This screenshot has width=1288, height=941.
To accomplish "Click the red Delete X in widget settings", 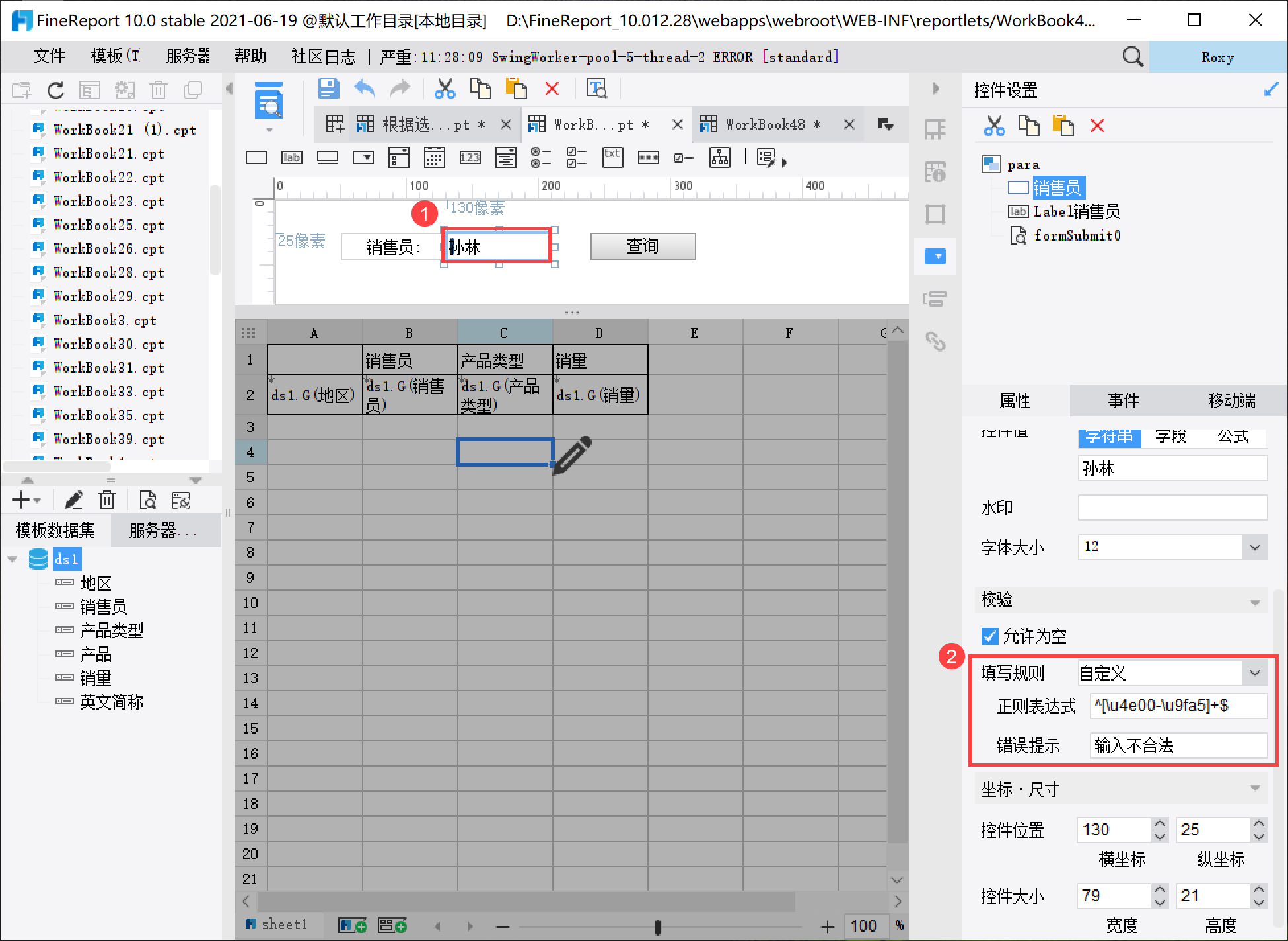I will click(x=1097, y=126).
